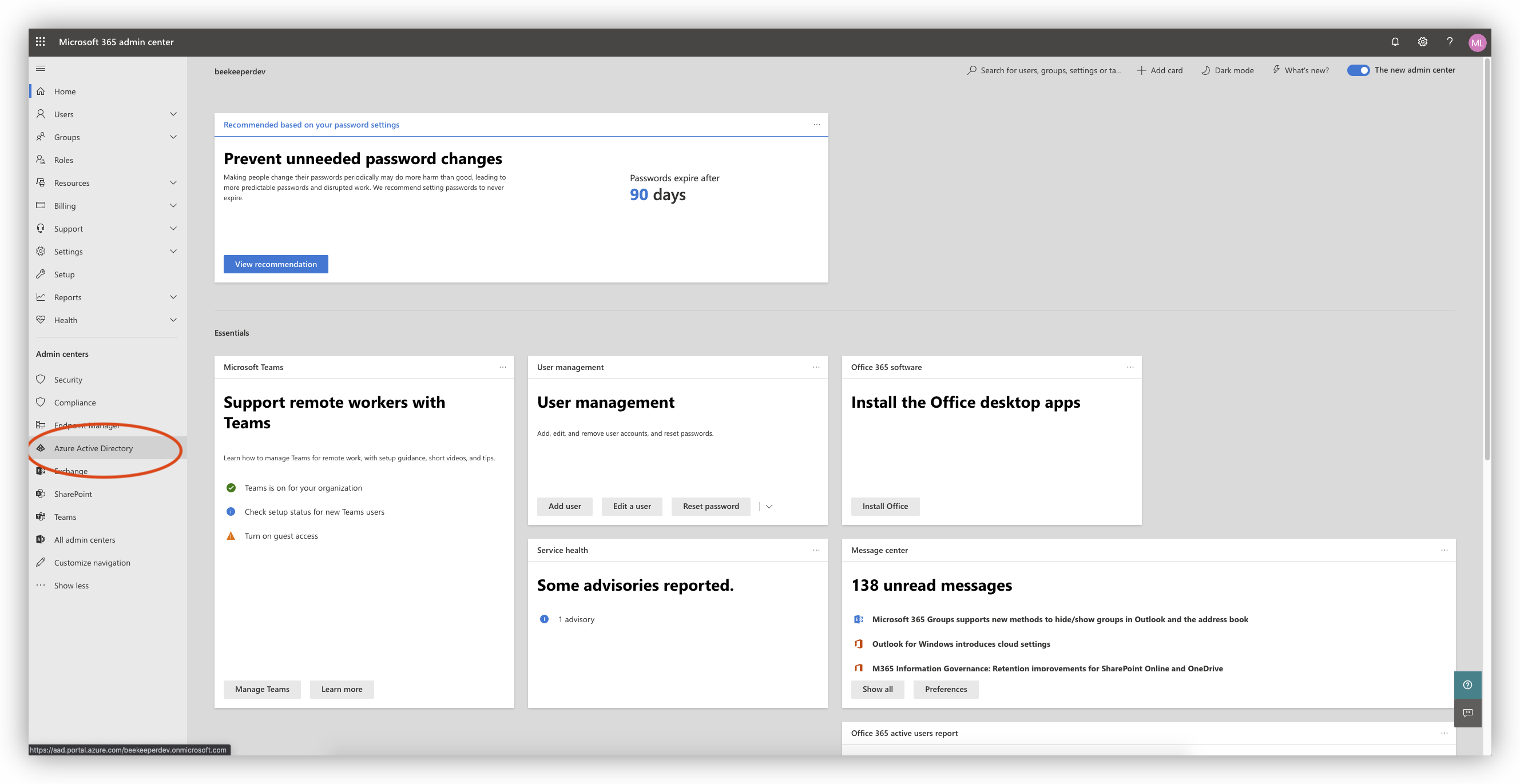Open more options on active users report card

1444,733
